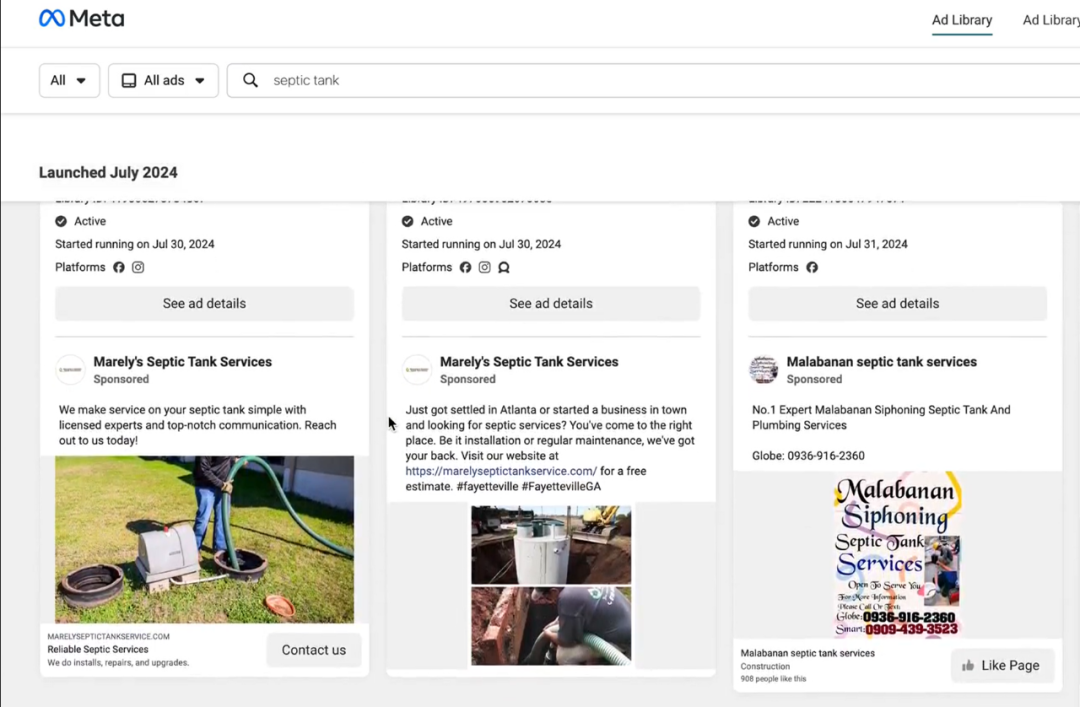The height and width of the screenshot is (707, 1080).
Task: Expand the All ads category dropdown
Action: (163, 80)
